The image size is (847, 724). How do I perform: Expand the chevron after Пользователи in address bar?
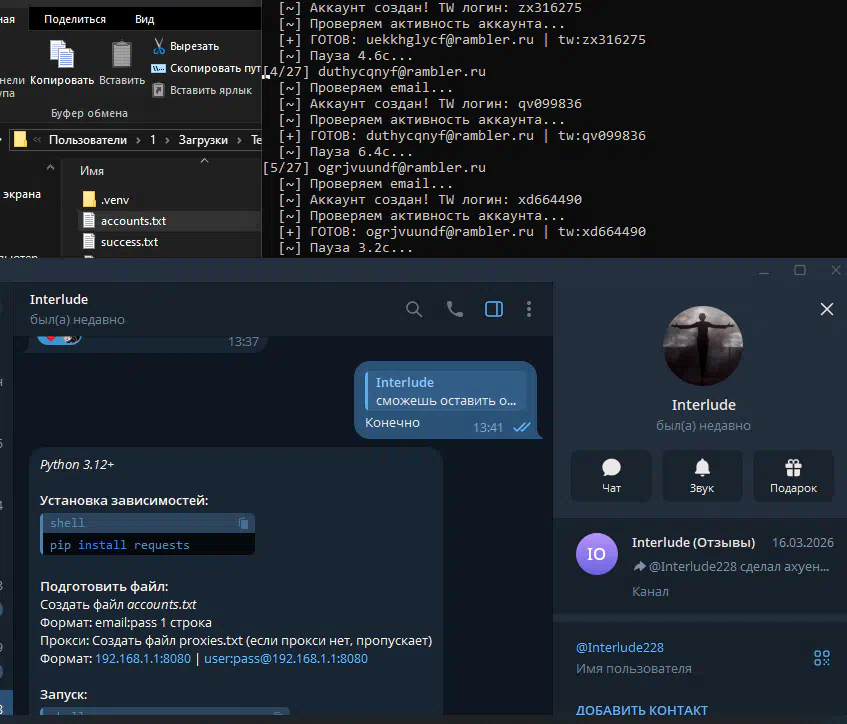pyautogui.click(x=138, y=140)
